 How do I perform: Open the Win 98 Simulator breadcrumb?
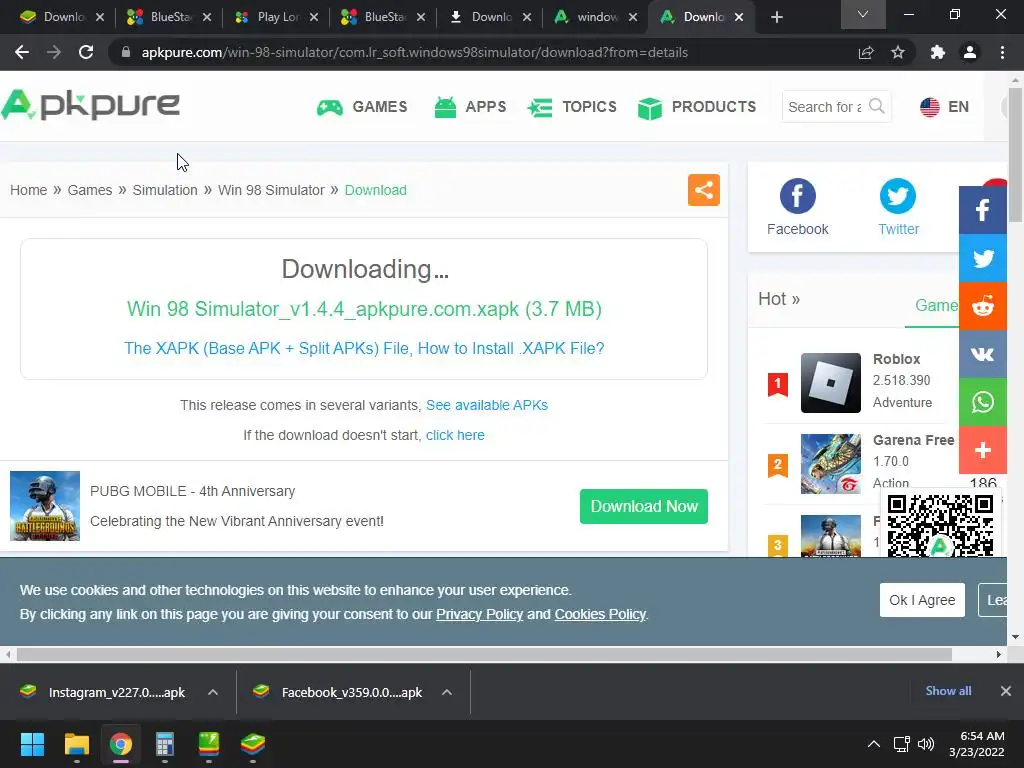(271, 190)
